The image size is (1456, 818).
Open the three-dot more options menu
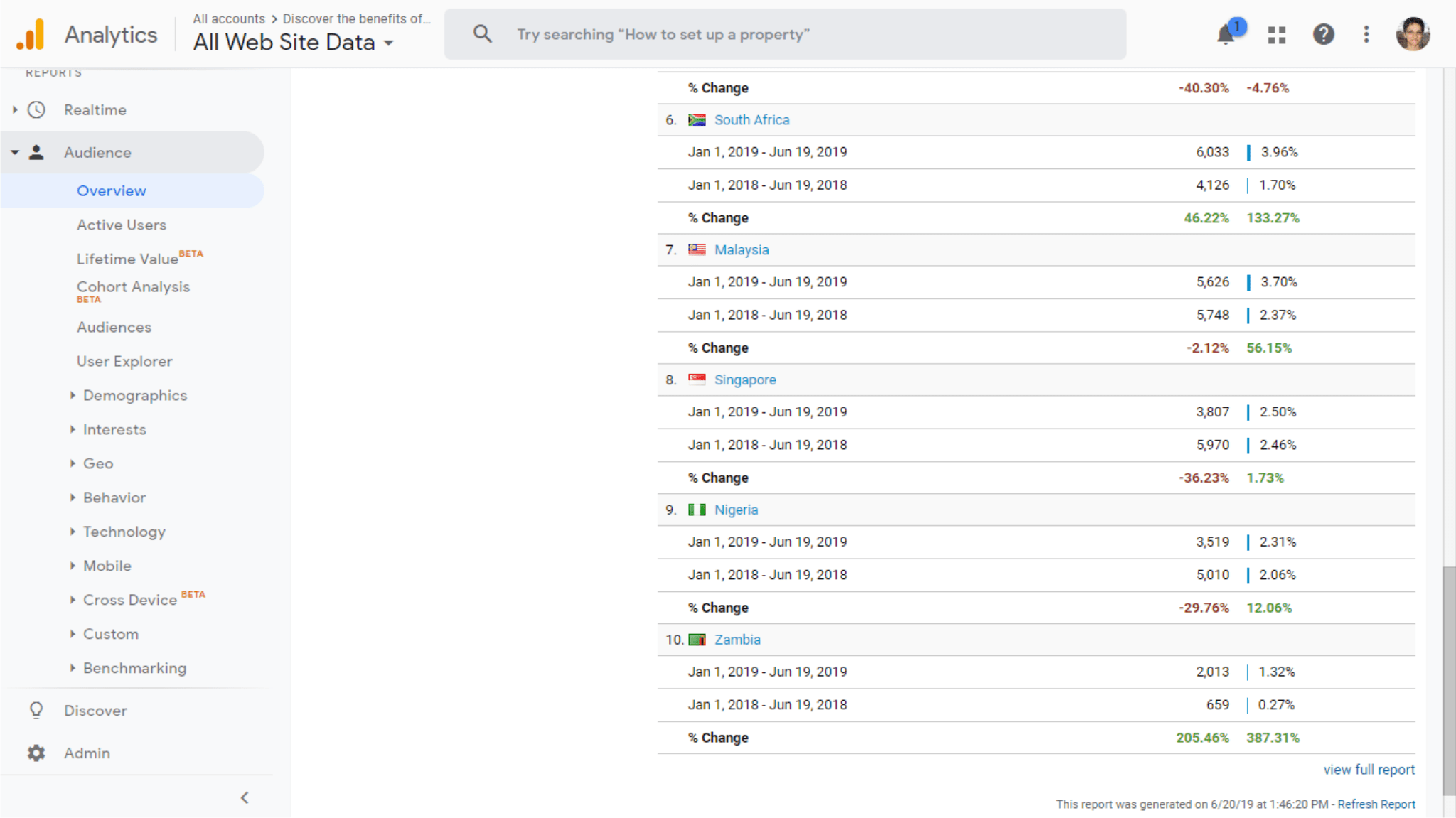(x=1366, y=34)
